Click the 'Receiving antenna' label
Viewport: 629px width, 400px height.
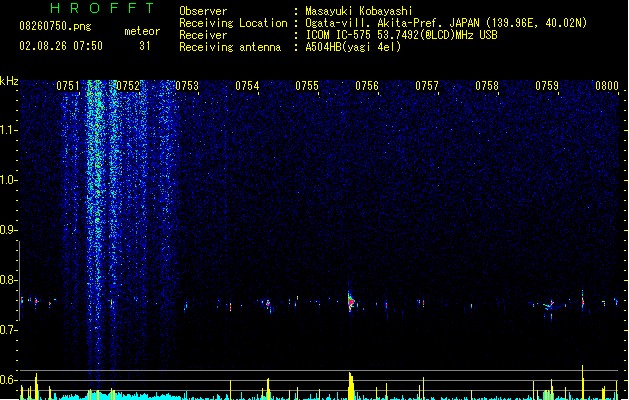230,47
